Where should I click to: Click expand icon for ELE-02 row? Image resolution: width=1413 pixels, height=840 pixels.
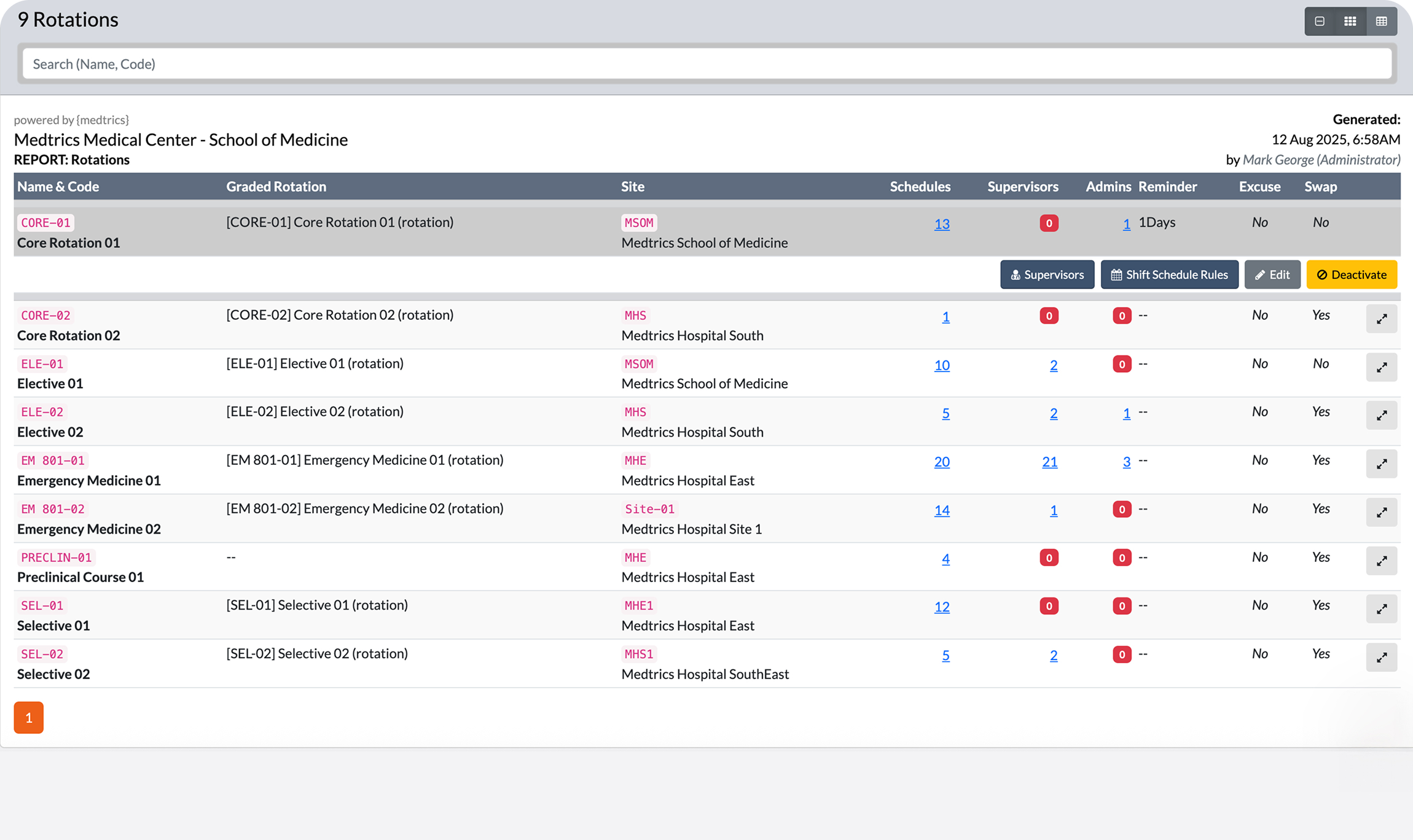pyautogui.click(x=1382, y=416)
